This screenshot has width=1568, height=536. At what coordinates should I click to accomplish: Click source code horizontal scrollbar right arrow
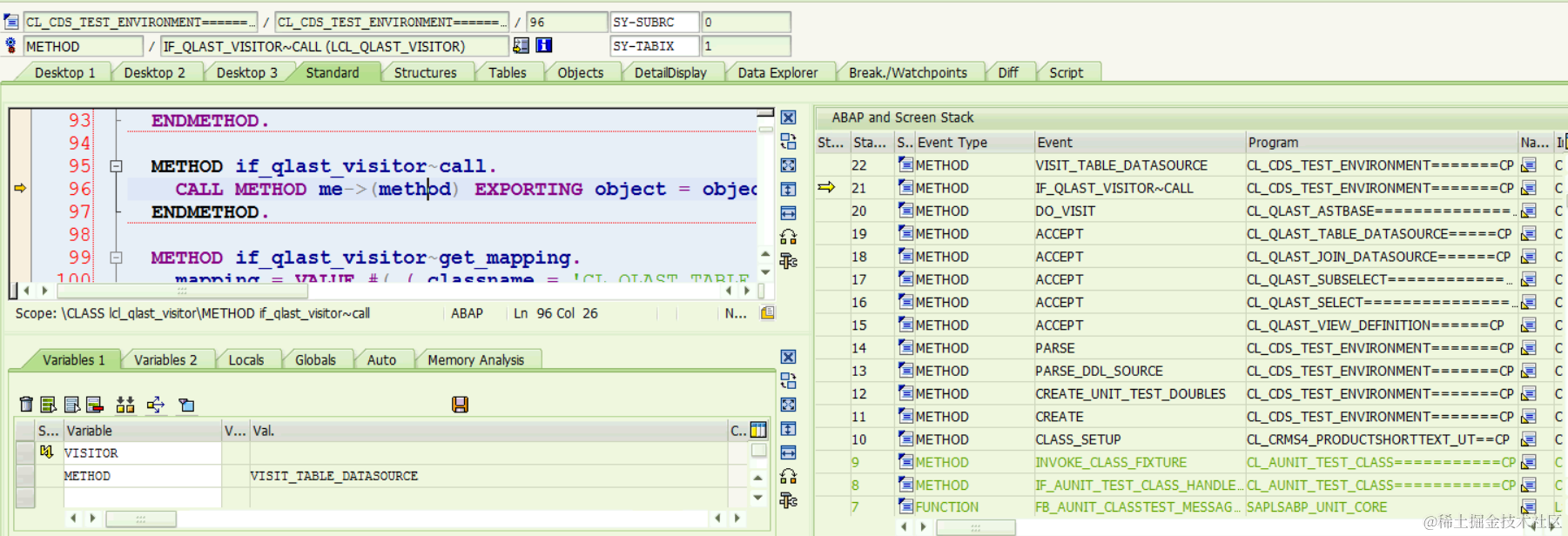coord(749,291)
